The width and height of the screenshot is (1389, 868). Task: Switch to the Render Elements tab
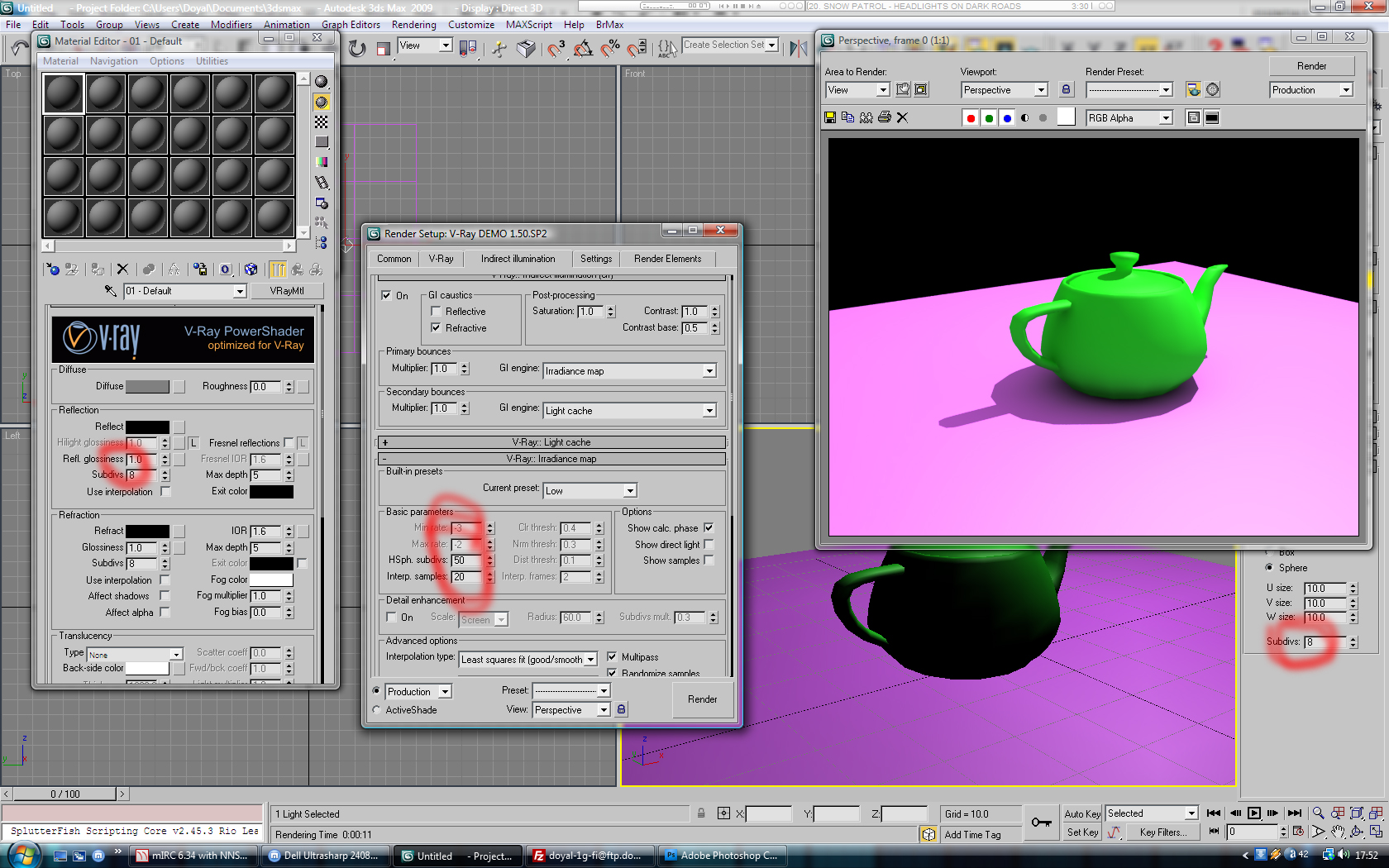[667, 259]
